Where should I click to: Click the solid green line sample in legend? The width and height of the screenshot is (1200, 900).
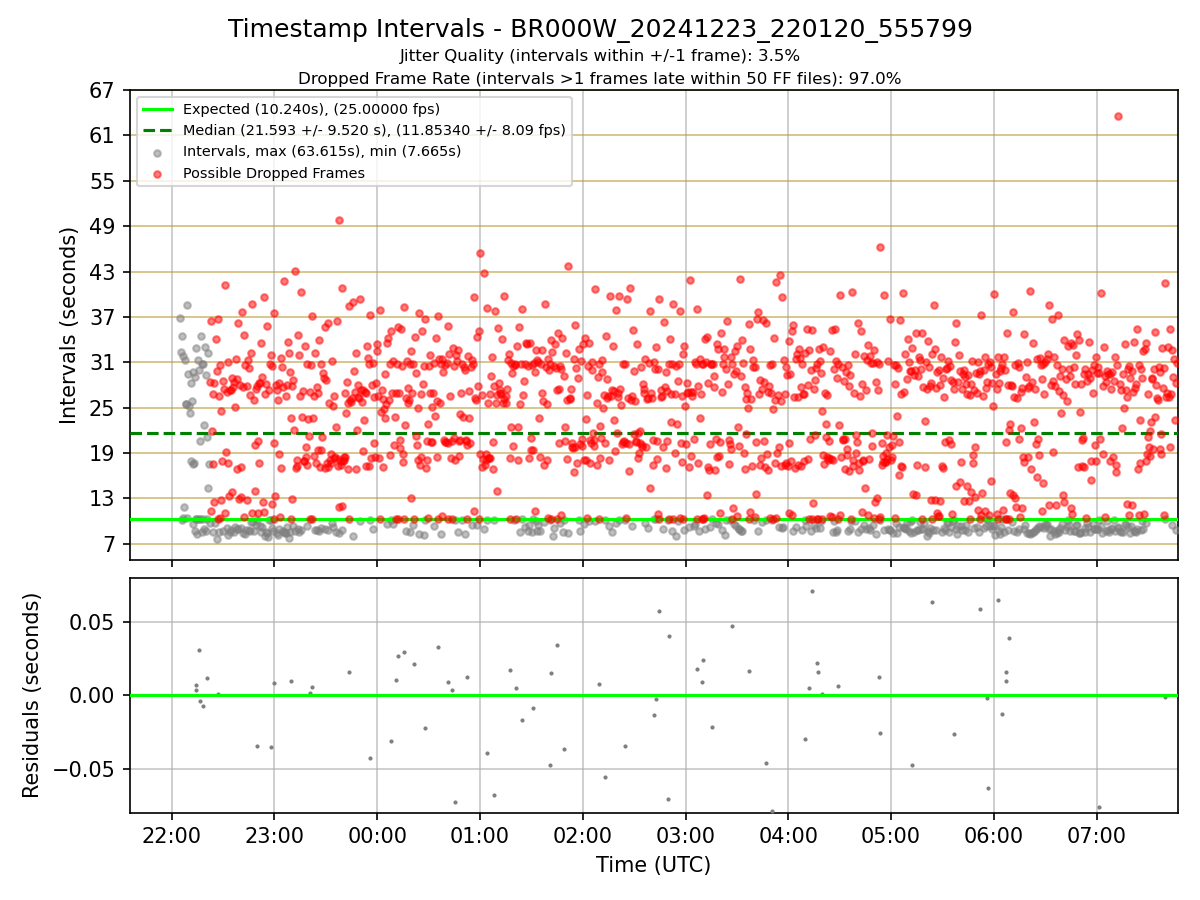point(158,109)
